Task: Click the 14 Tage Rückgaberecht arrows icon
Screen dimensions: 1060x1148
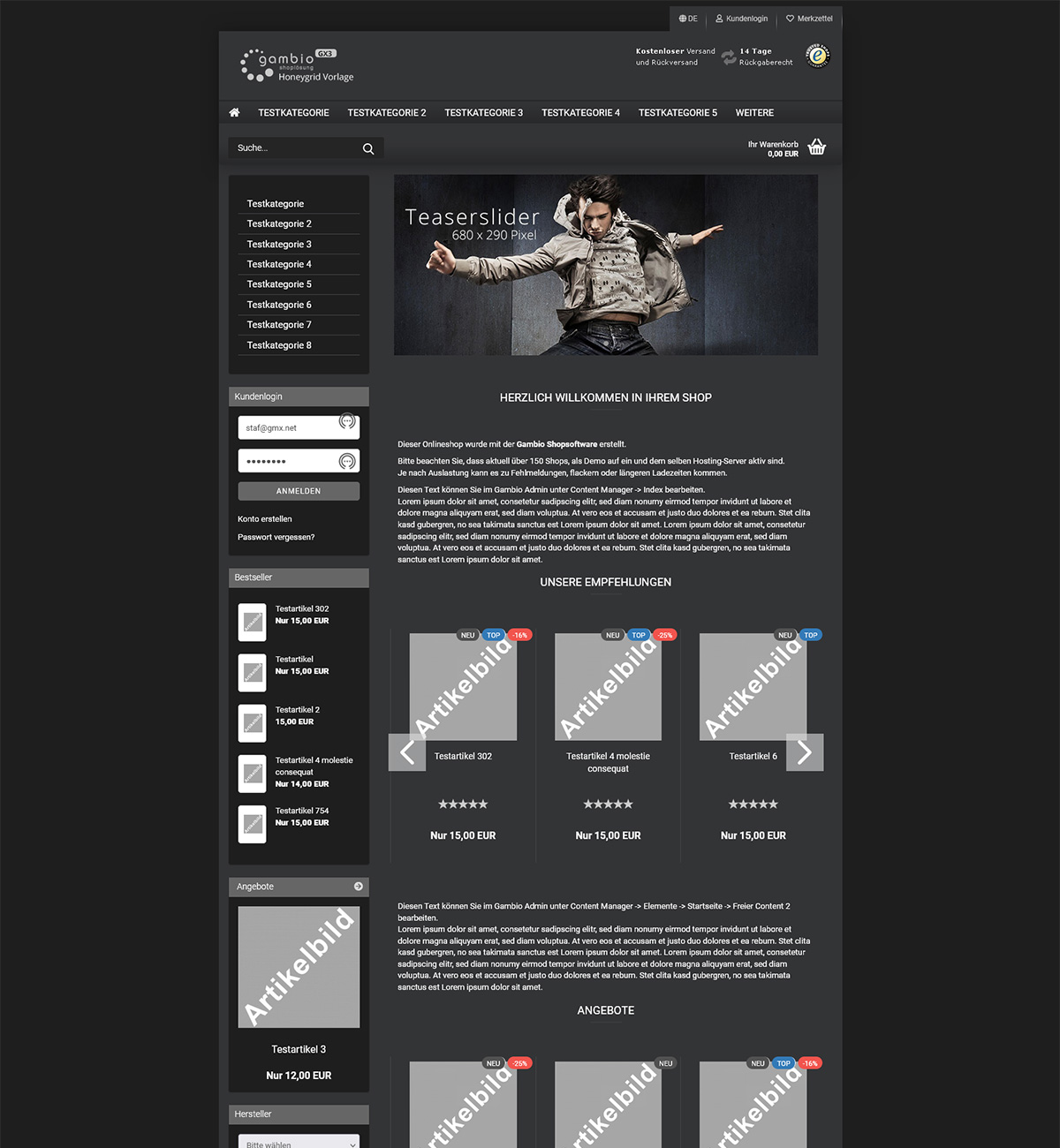Action: coord(727,57)
